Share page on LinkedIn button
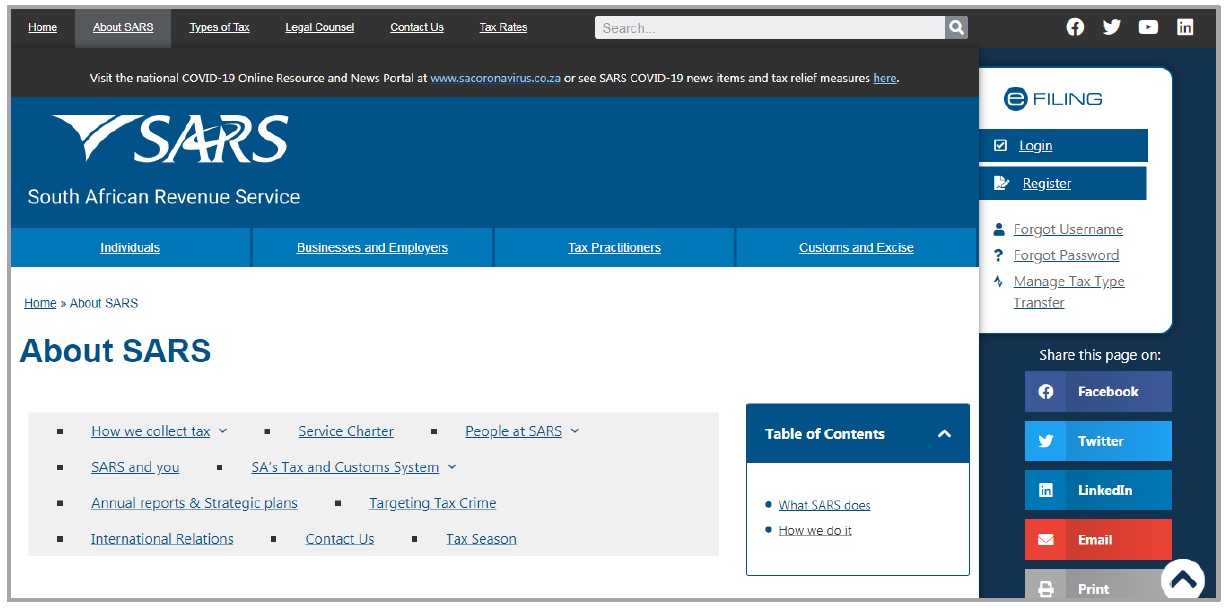This screenshot has height=608, width=1227. click(1098, 490)
